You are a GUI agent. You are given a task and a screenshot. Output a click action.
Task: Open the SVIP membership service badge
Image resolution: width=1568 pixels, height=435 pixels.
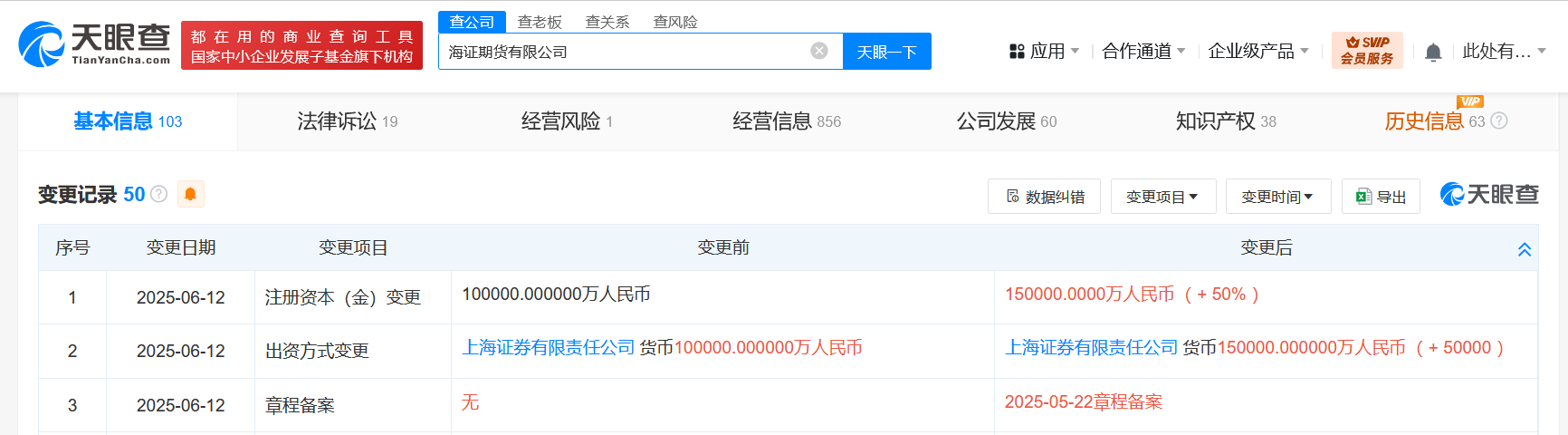(1367, 50)
